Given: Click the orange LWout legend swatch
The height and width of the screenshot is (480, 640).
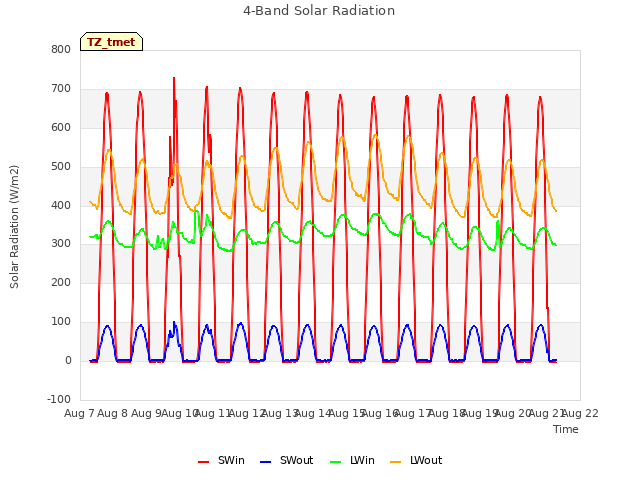Looking at the screenshot, I should (396, 462).
